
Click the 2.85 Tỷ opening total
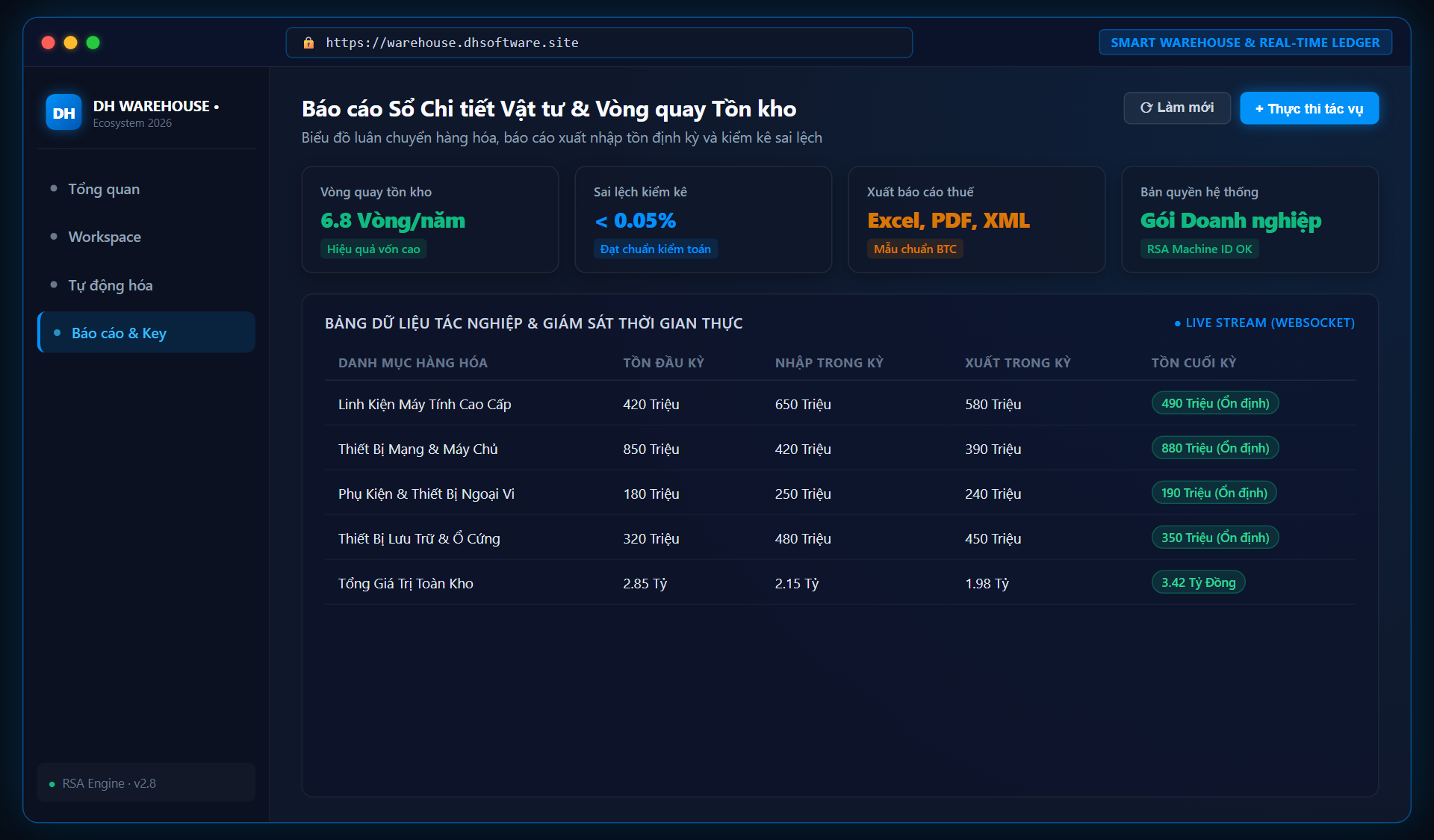click(645, 583)
